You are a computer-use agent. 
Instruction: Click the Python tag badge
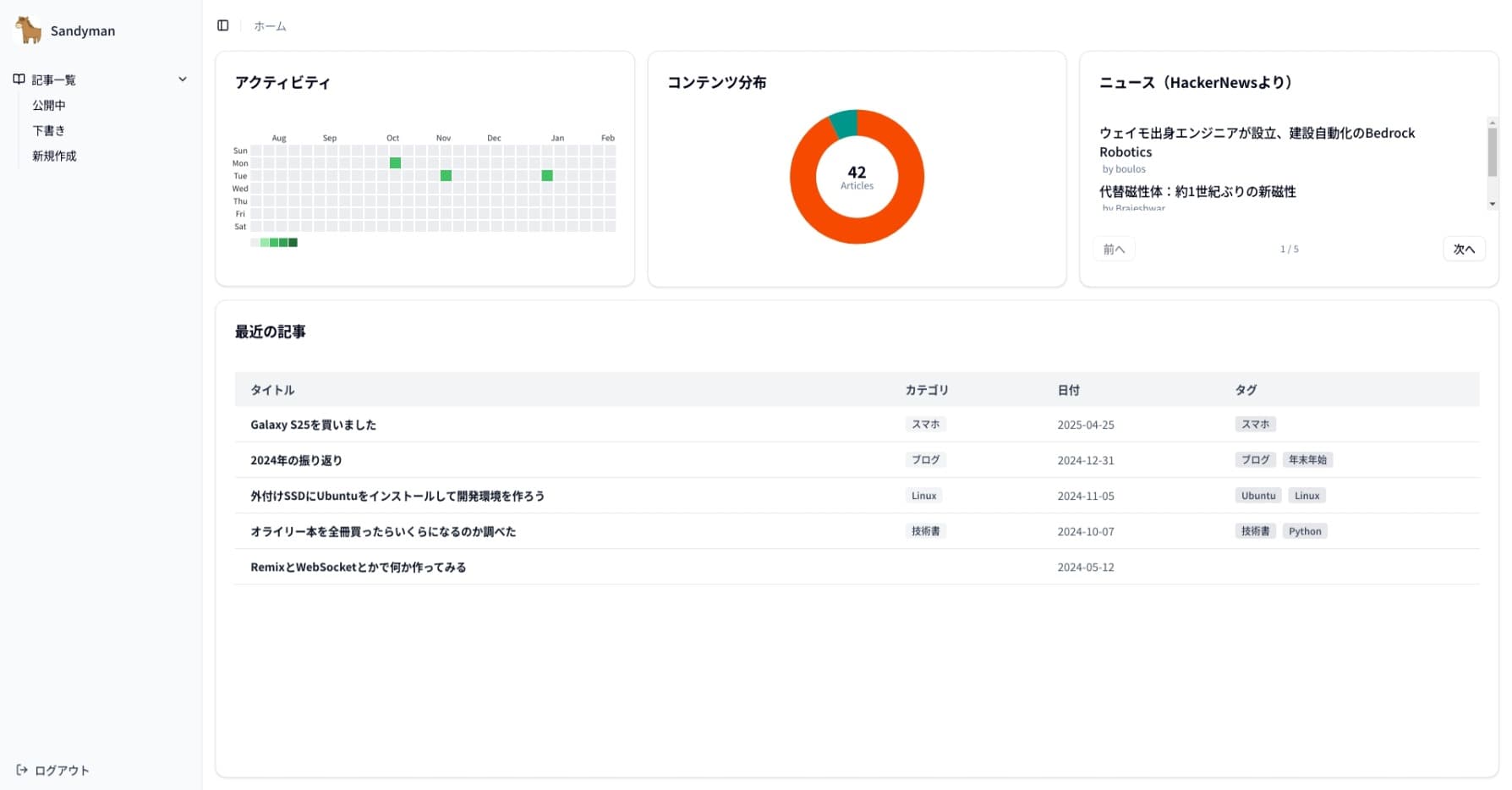click(x=1304, y=531)
